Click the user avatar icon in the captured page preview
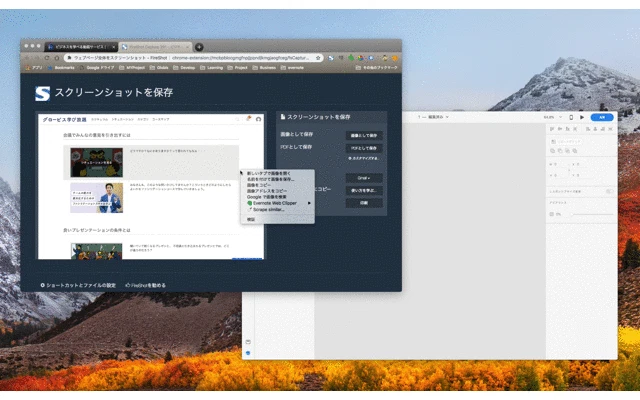Viewport: 640px width, 400px height. [258, 119]
